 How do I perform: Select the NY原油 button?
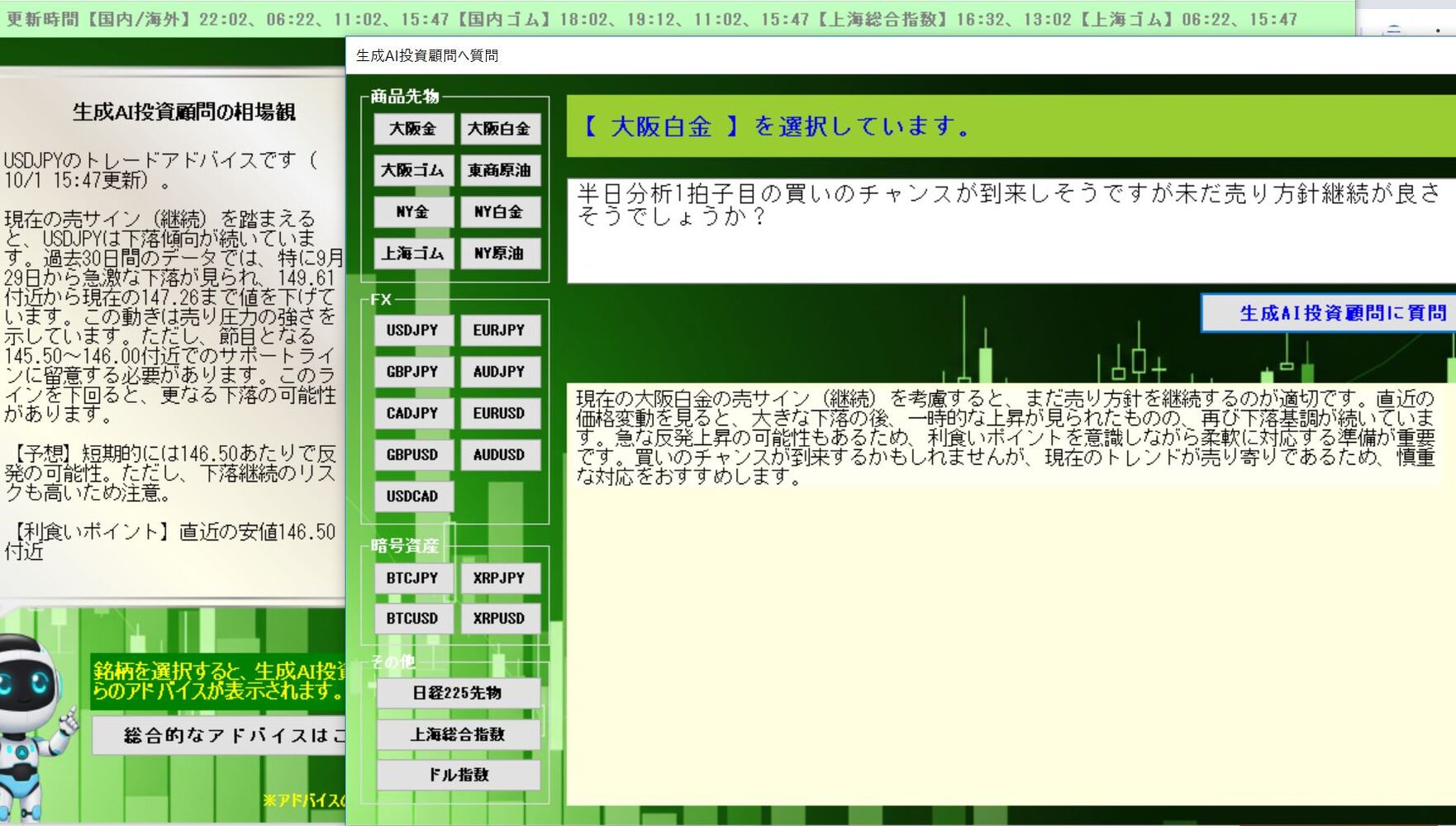pyautogui.click(x=499, y=253)
